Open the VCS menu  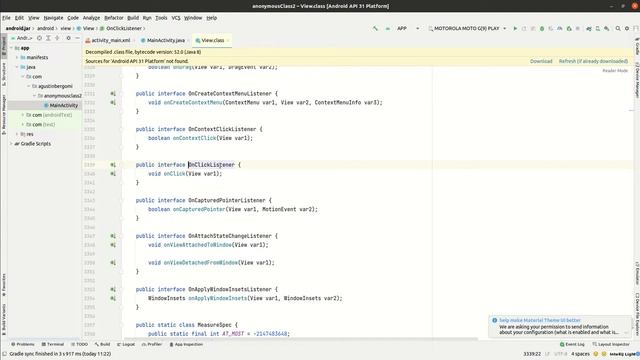pos(176,18)
